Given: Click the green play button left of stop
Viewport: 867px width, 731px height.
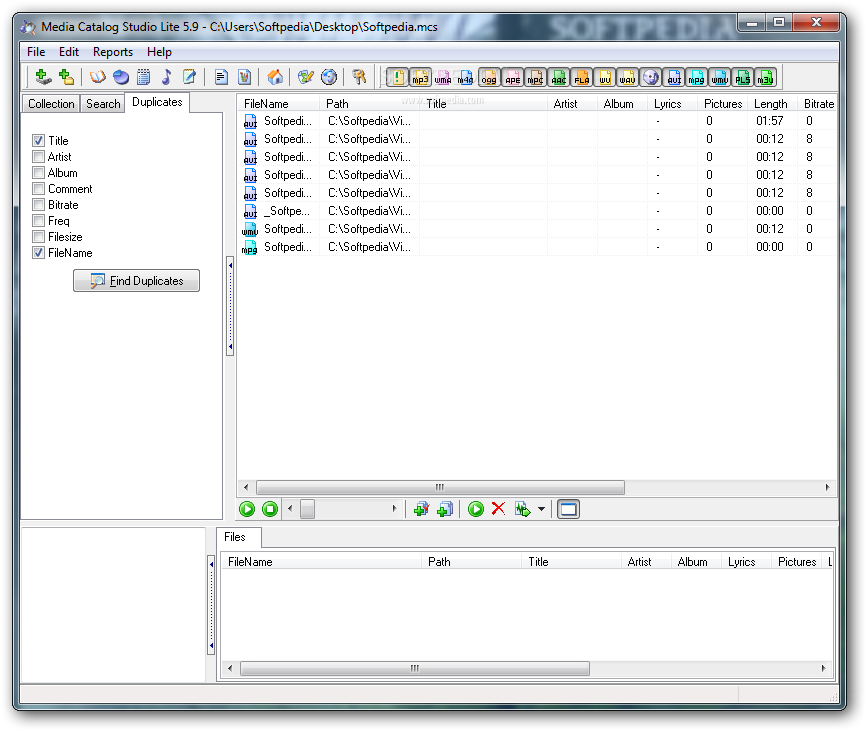Looking at the screenshot, I should [x=247, y=509].
